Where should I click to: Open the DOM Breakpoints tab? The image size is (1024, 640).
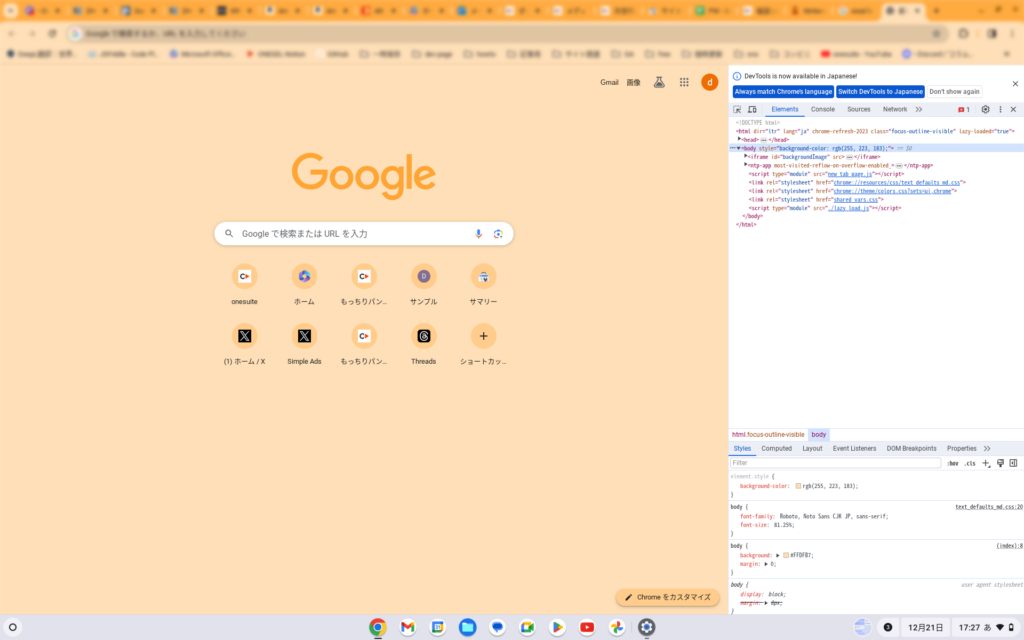(911, 449)
